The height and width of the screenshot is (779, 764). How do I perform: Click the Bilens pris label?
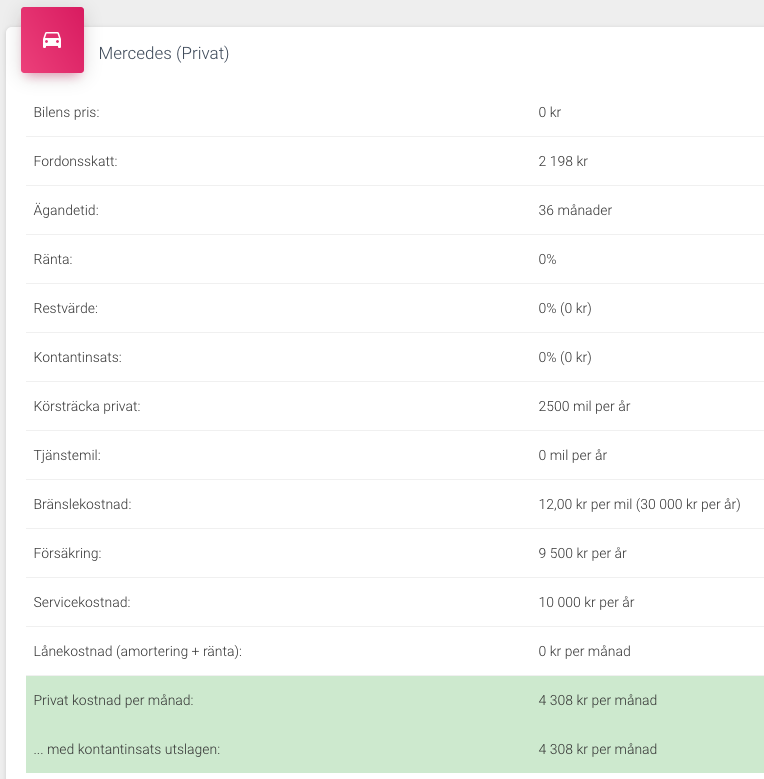(x=67, y=112)
